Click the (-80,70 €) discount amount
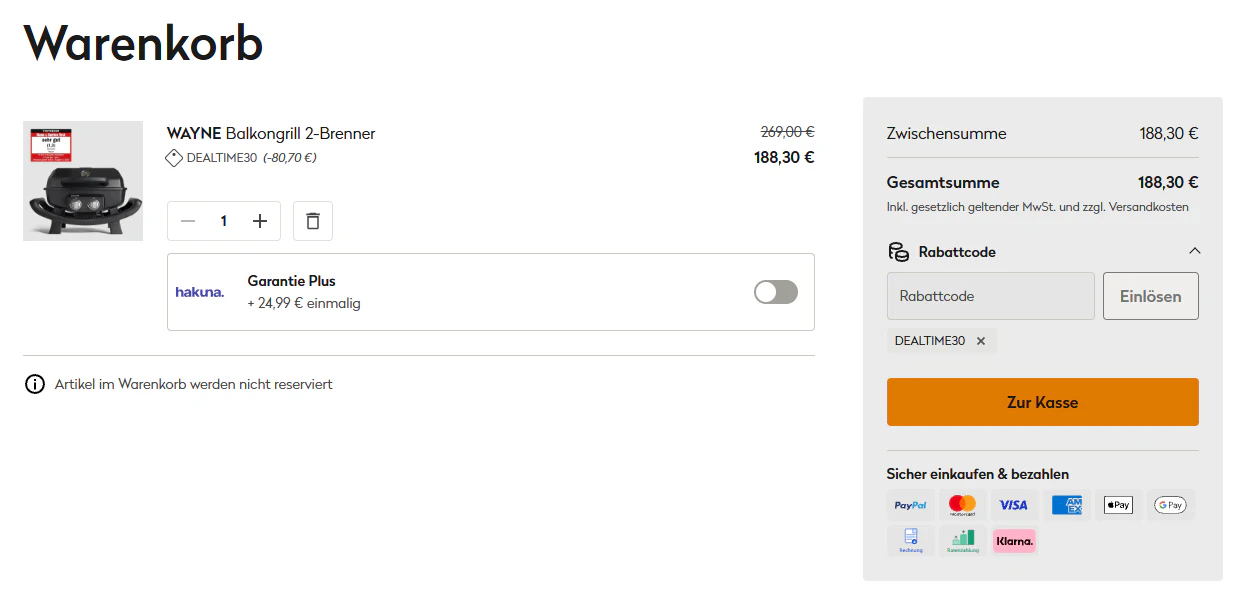This screenshot has height=597, width=1241. 290,158
